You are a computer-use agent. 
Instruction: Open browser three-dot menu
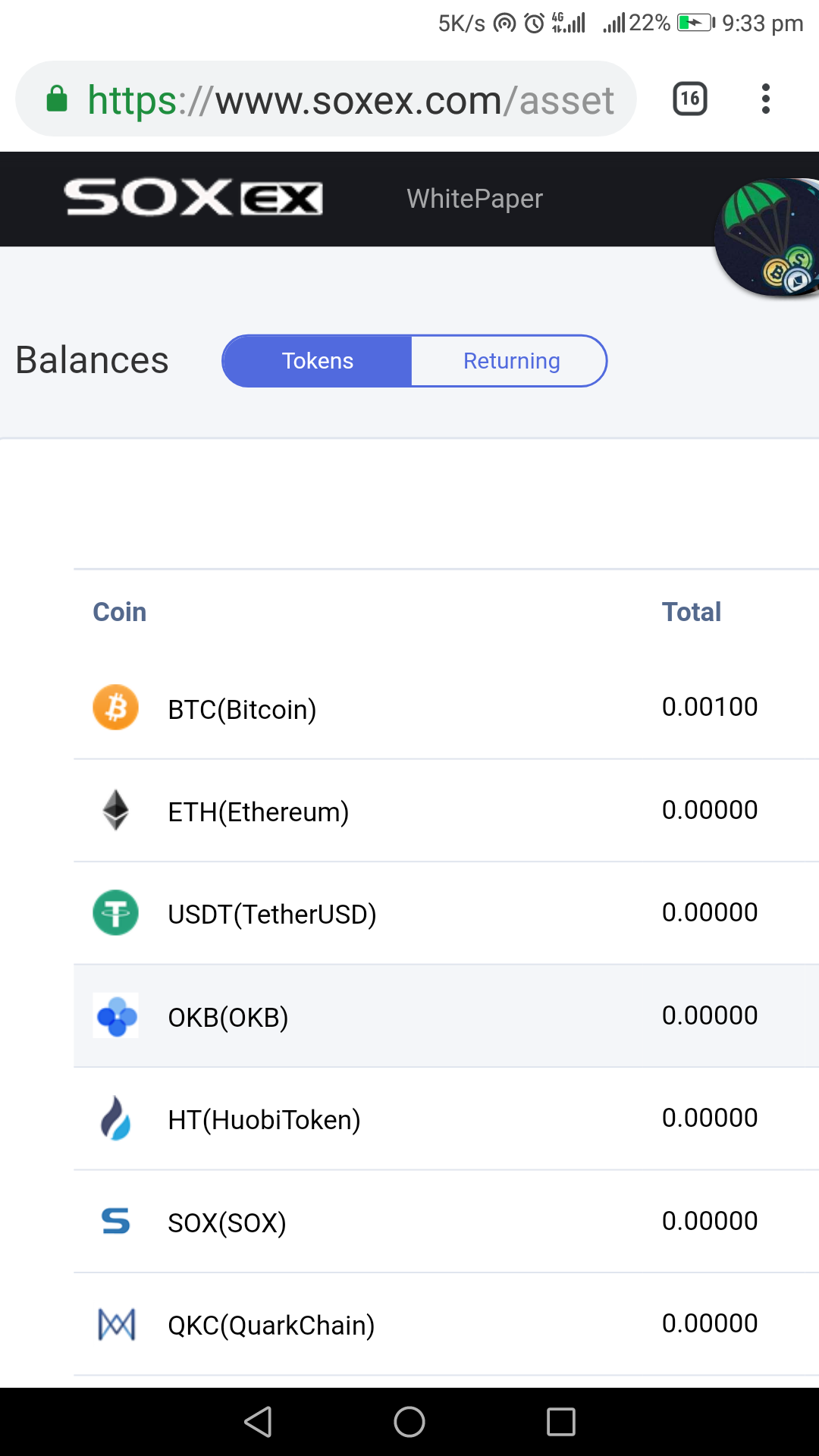click(x=765, y=99)
